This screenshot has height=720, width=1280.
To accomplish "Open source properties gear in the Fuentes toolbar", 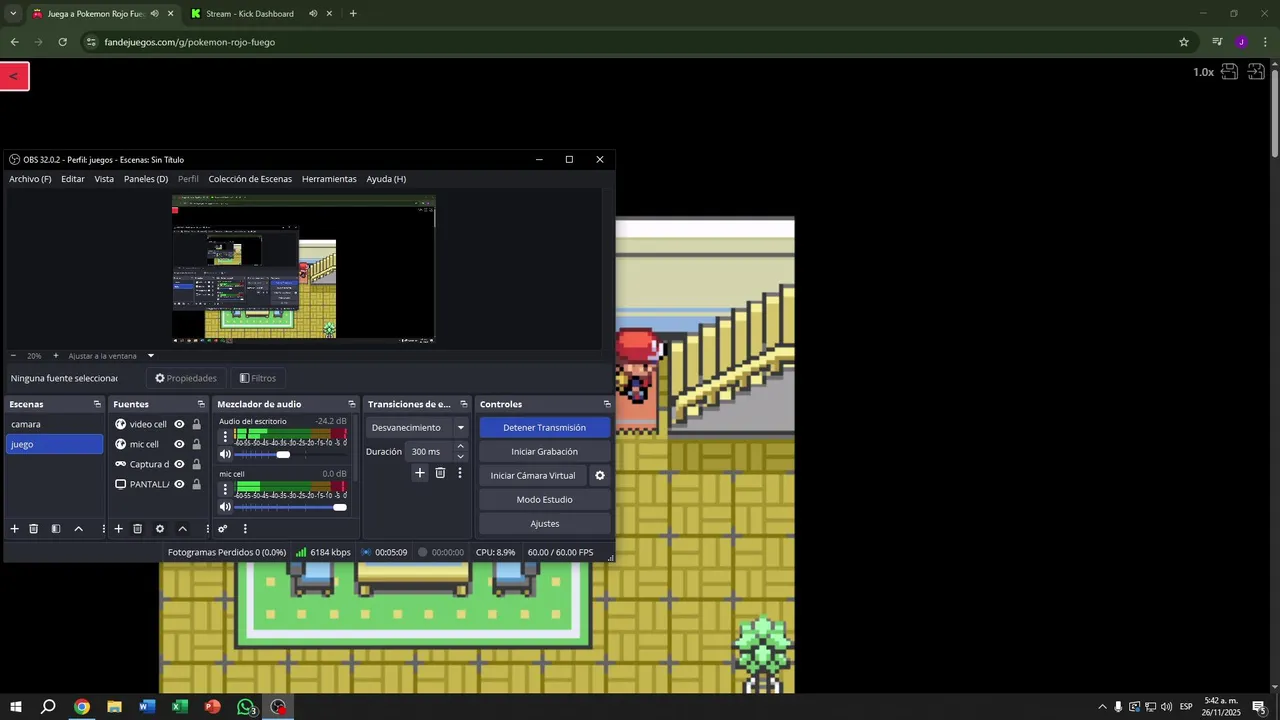I will (x=160, y=529).
